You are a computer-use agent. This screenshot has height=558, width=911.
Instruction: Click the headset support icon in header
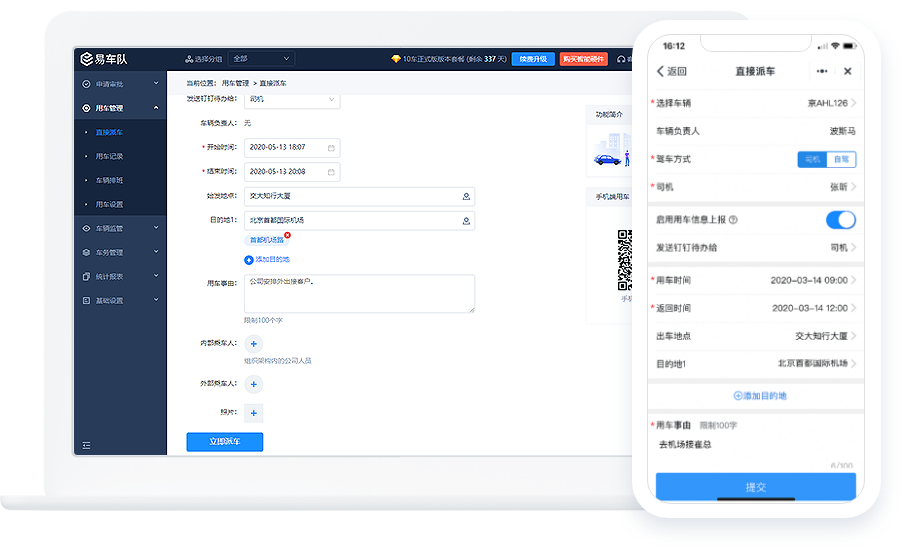click(x=621, y=59)
